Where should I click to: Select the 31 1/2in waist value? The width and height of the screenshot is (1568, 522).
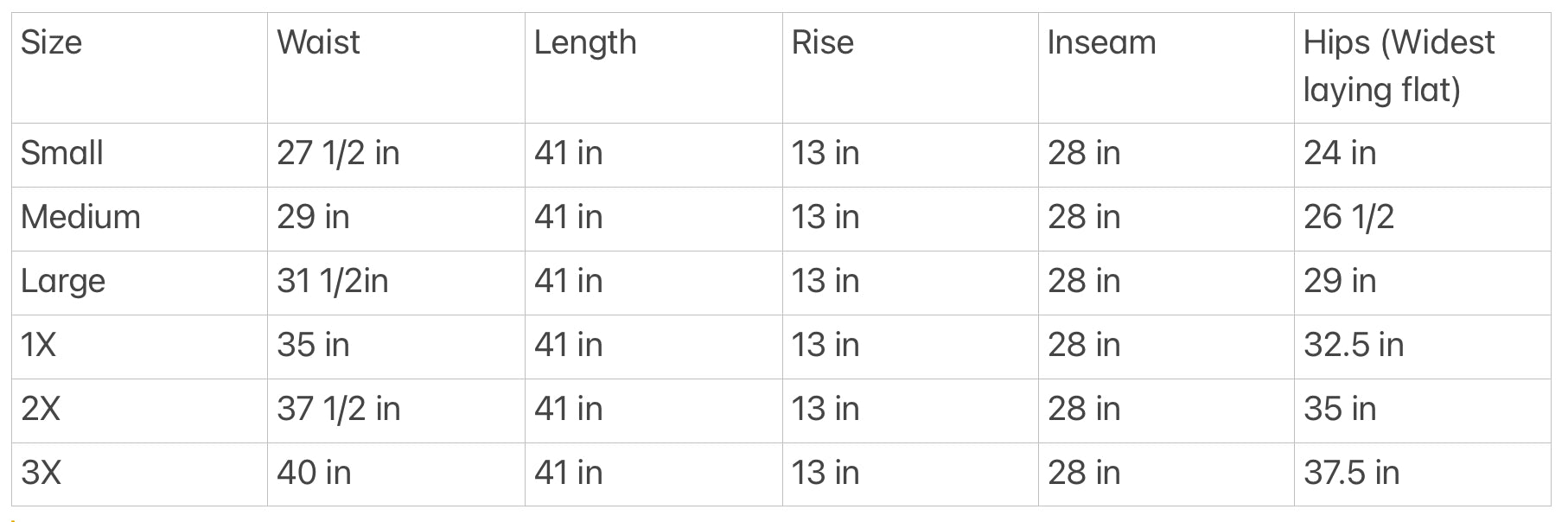point(332,281)
